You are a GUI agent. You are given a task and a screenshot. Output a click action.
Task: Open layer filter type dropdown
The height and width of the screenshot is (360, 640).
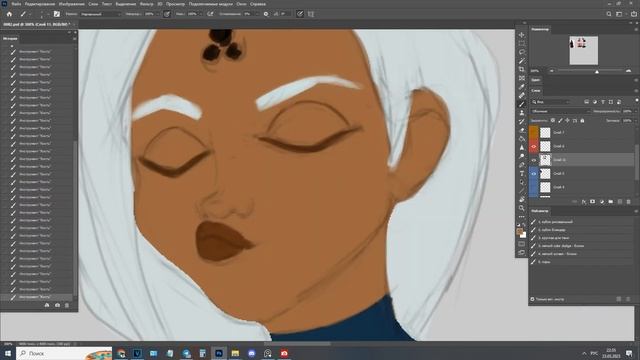click(x=551, y=102)
